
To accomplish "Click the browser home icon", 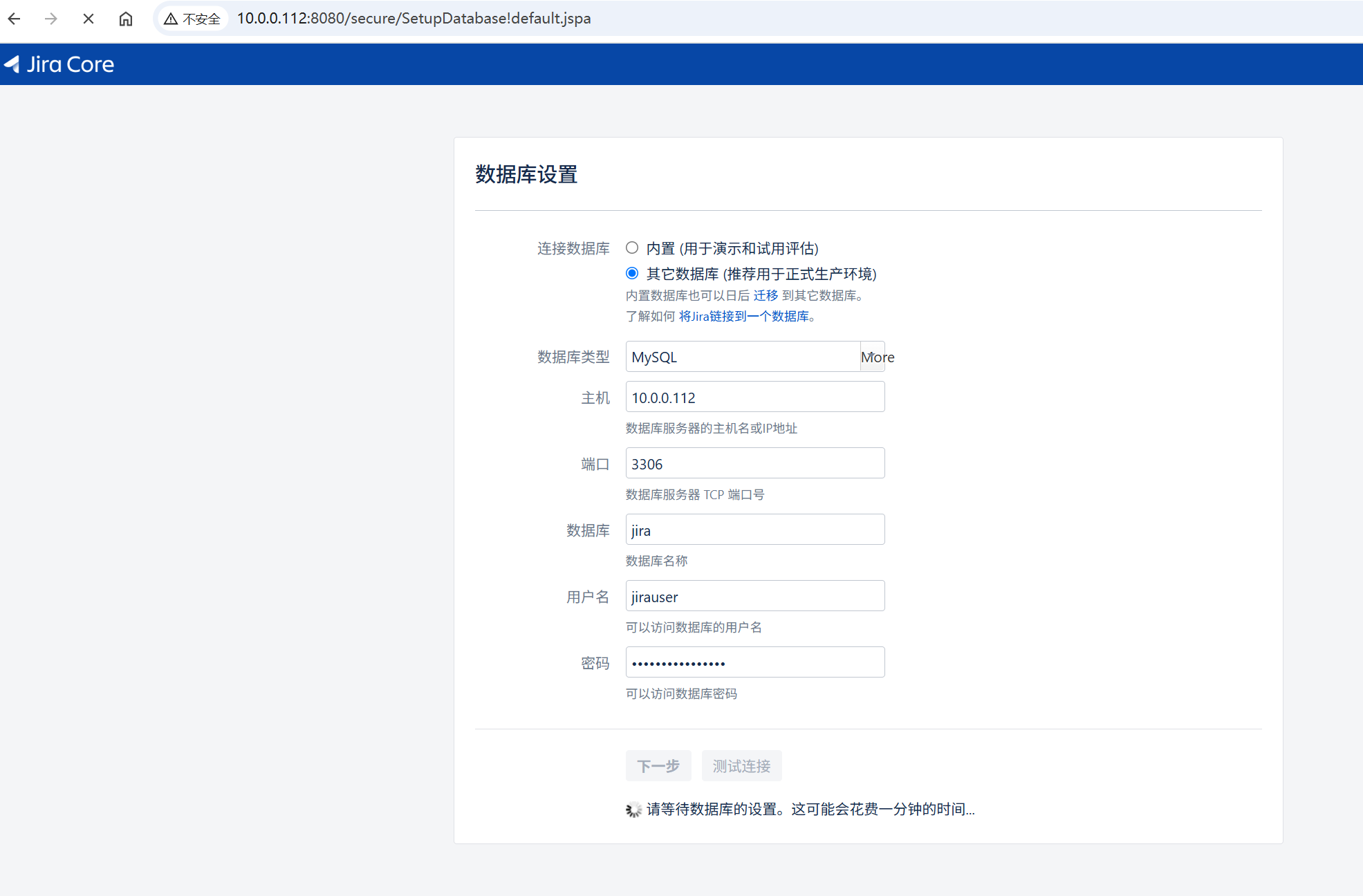I will pos(125,19).
